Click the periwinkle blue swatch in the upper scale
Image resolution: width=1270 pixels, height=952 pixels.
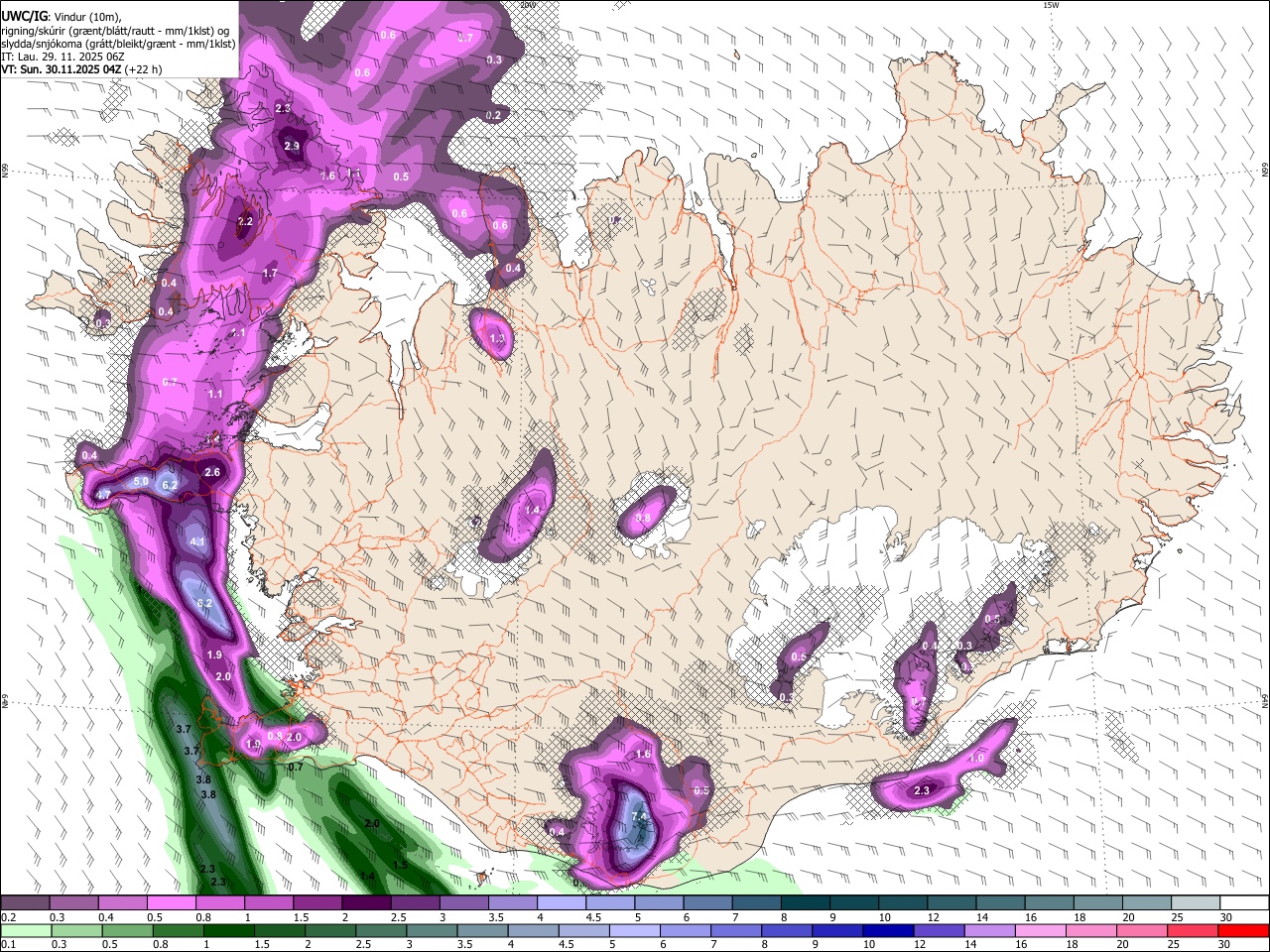coord(560,902)
